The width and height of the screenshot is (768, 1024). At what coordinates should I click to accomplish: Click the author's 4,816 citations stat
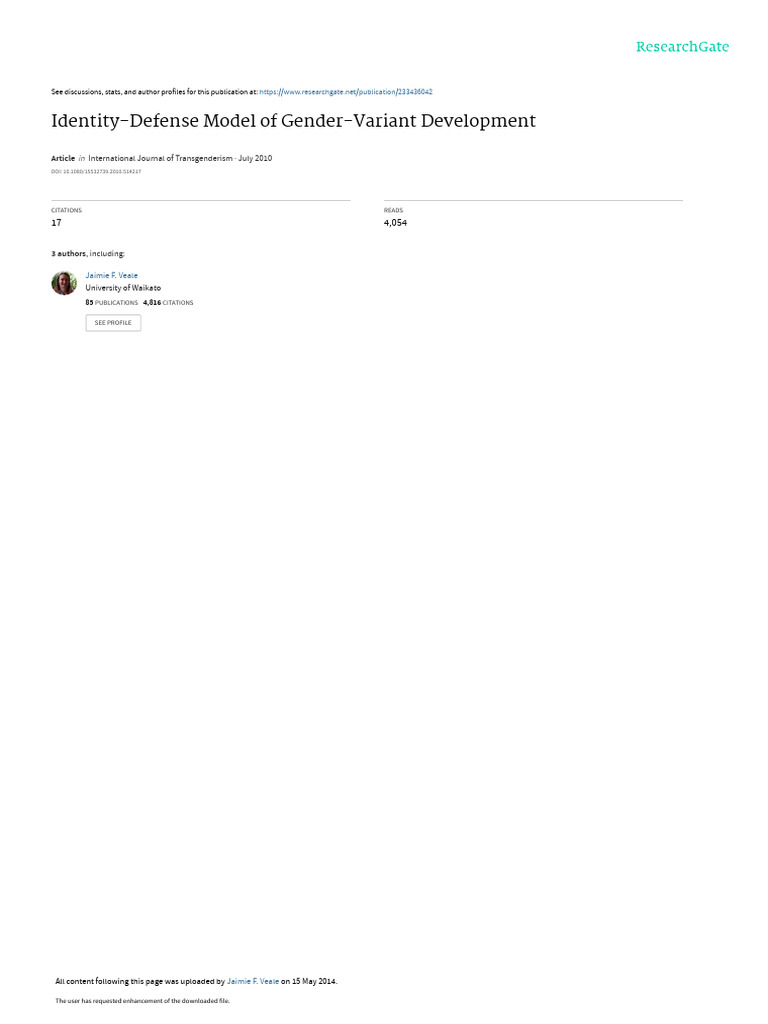[x=168, y=303]
